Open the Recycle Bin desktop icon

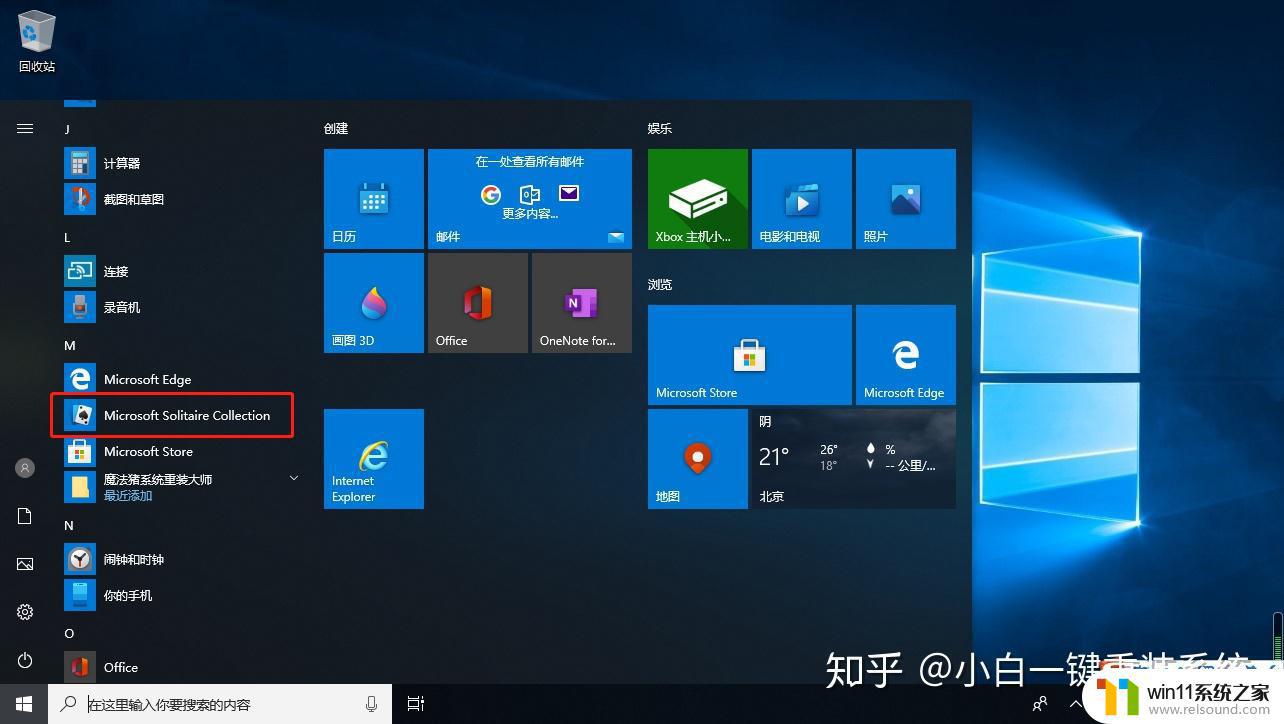click(37, 42)
